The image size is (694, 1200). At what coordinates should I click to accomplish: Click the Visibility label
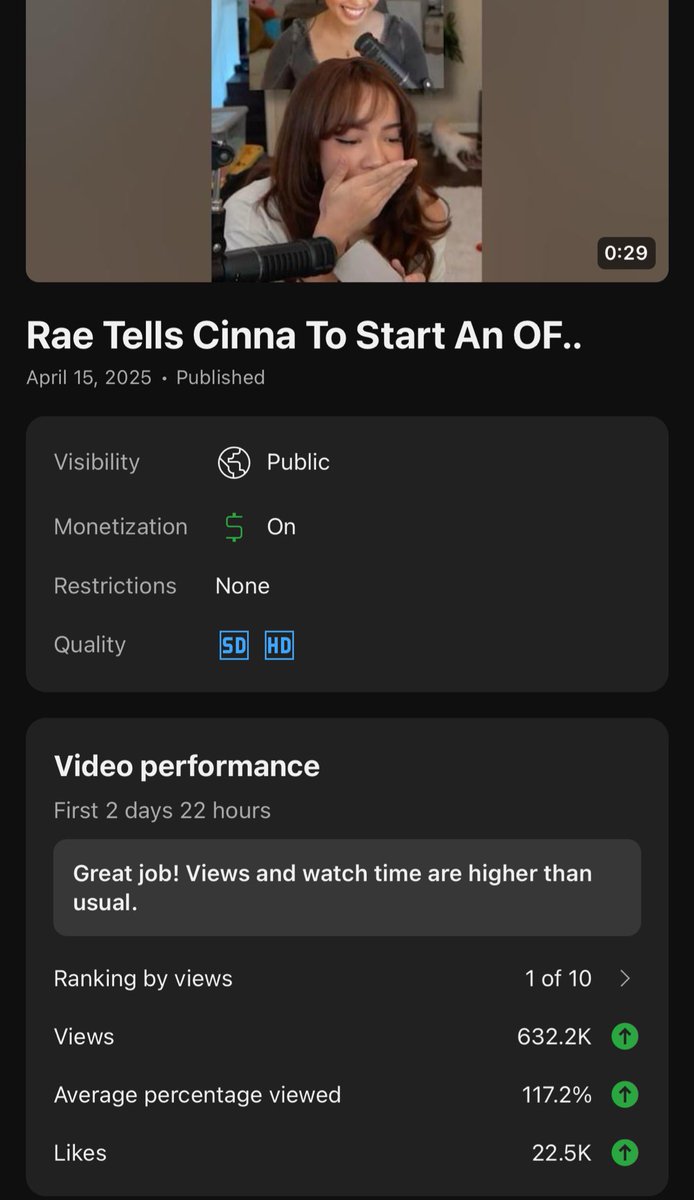(x=97, y=462)
